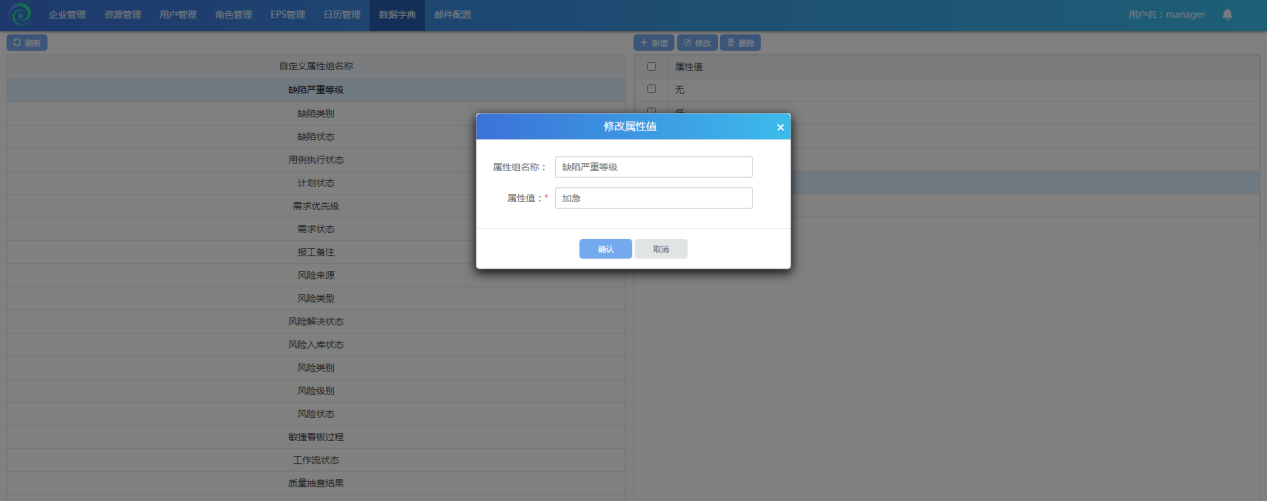The image size is (1267, 501).
Task: Check the checkbox for the 无 row
Action: (652, 89)
